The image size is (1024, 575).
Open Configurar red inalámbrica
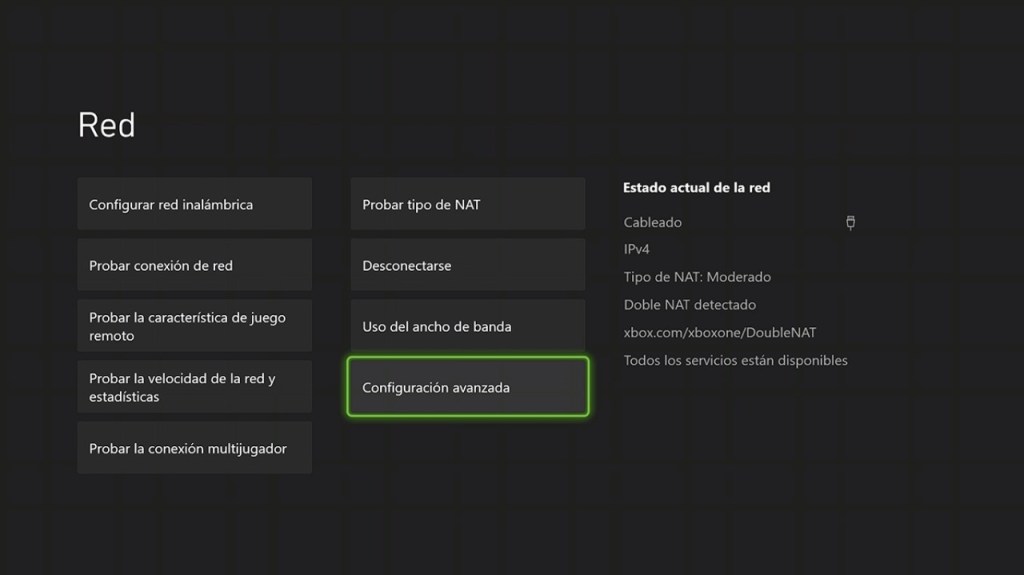pos(195,205)
